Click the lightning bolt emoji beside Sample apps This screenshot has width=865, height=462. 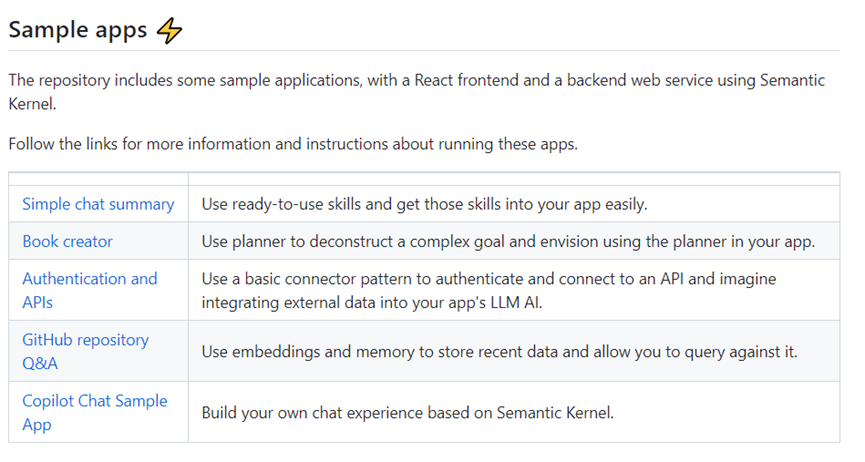169,30
